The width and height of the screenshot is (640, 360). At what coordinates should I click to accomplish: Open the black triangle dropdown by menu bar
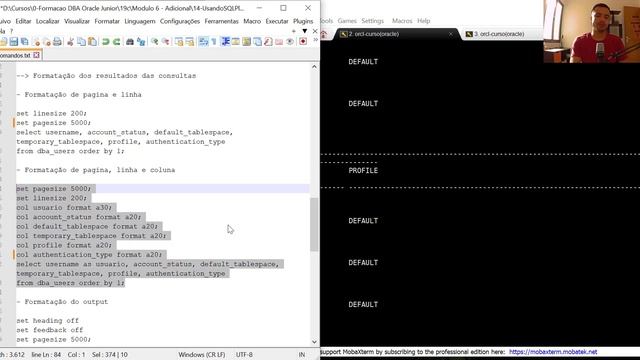pyautogui.click(x=304, y=31)
